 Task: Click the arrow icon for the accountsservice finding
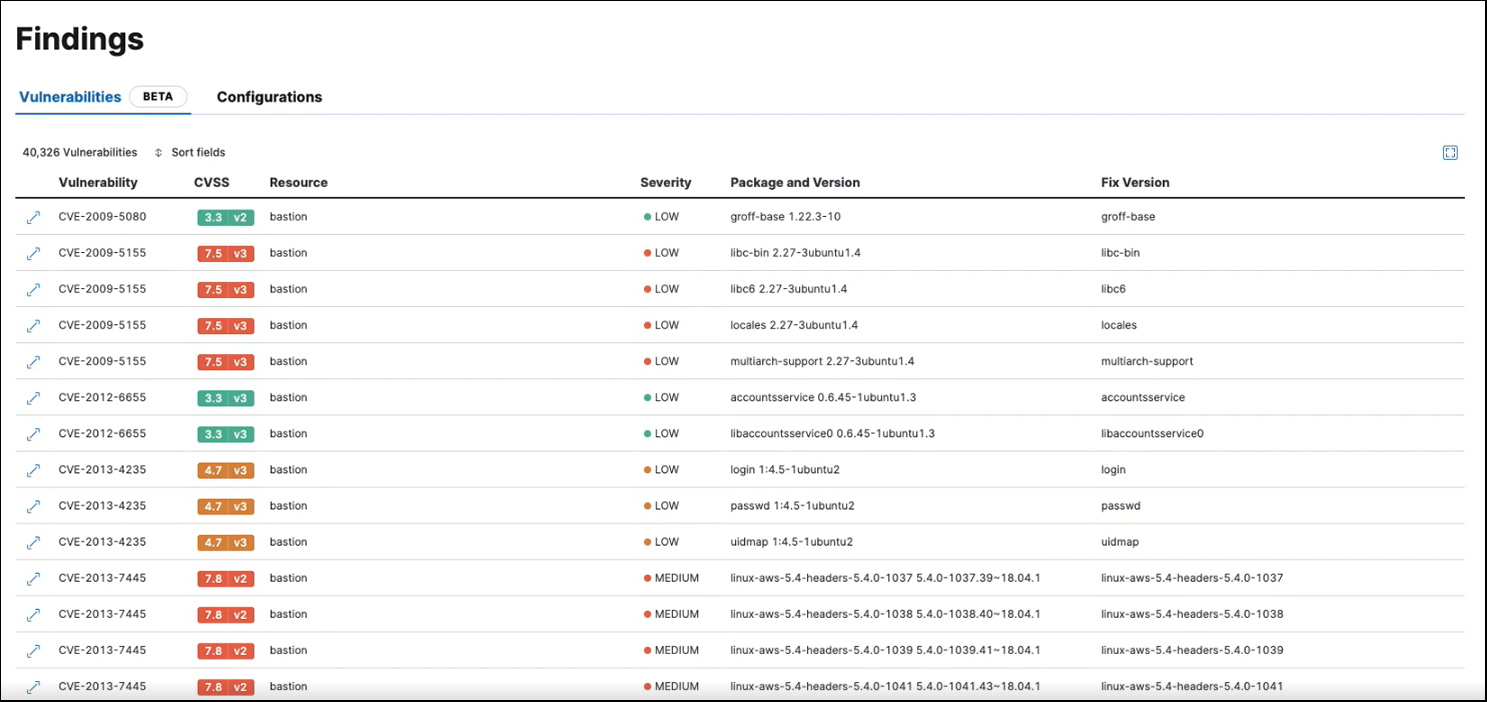coord(33,397)
